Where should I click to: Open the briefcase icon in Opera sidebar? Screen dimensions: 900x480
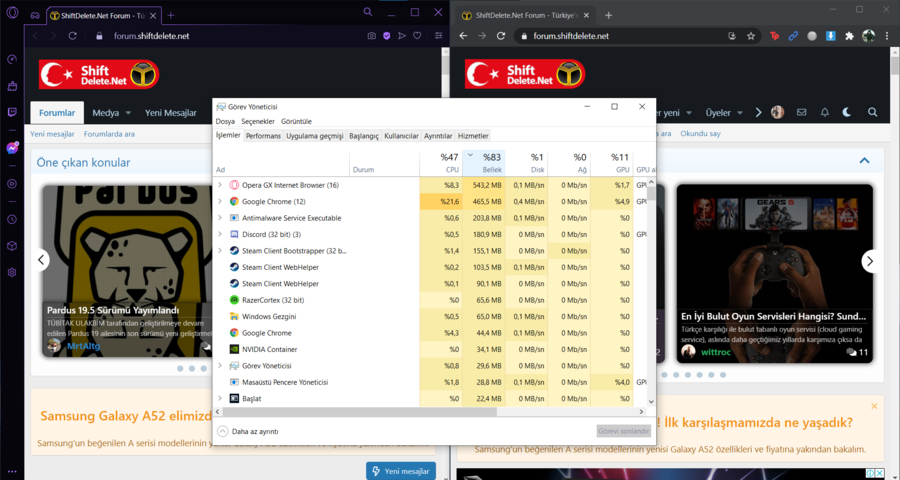tap(12, 86)
